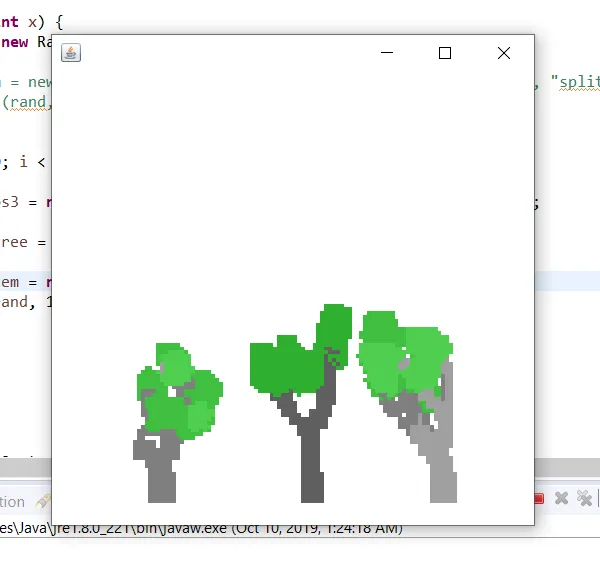Click the right light-gray trunk tree drawing
The width and height of the screenshot is (600, 574).
click(x=406, y=406)
